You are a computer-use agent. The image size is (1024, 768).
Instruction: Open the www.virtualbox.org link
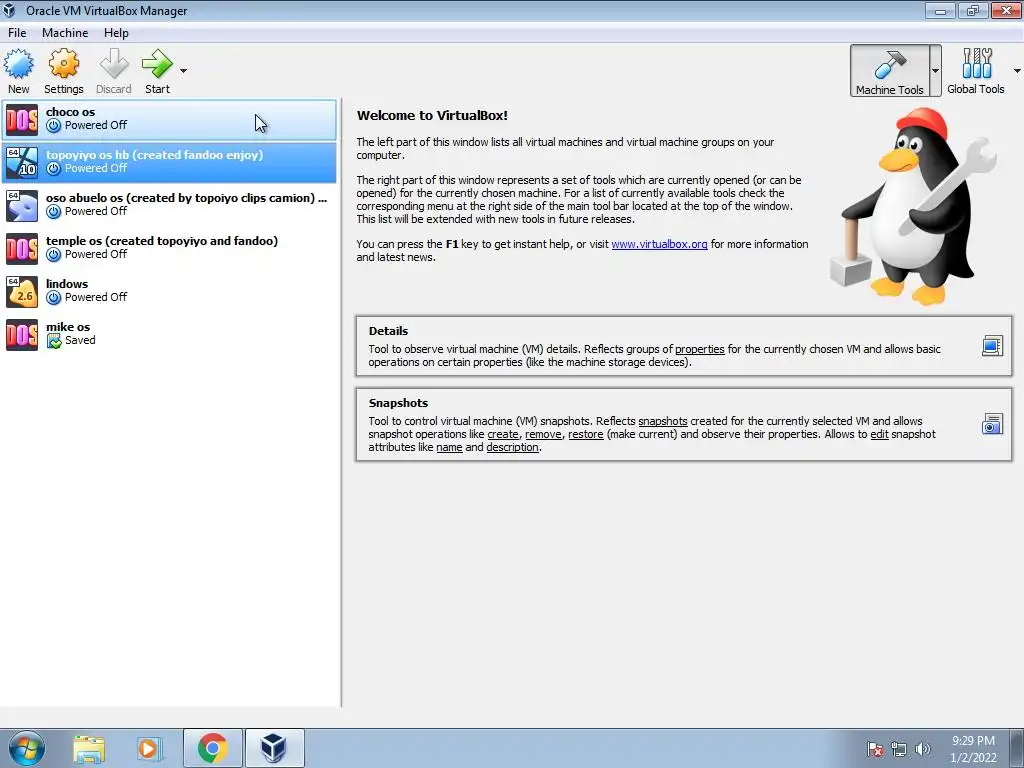point(659,244)
